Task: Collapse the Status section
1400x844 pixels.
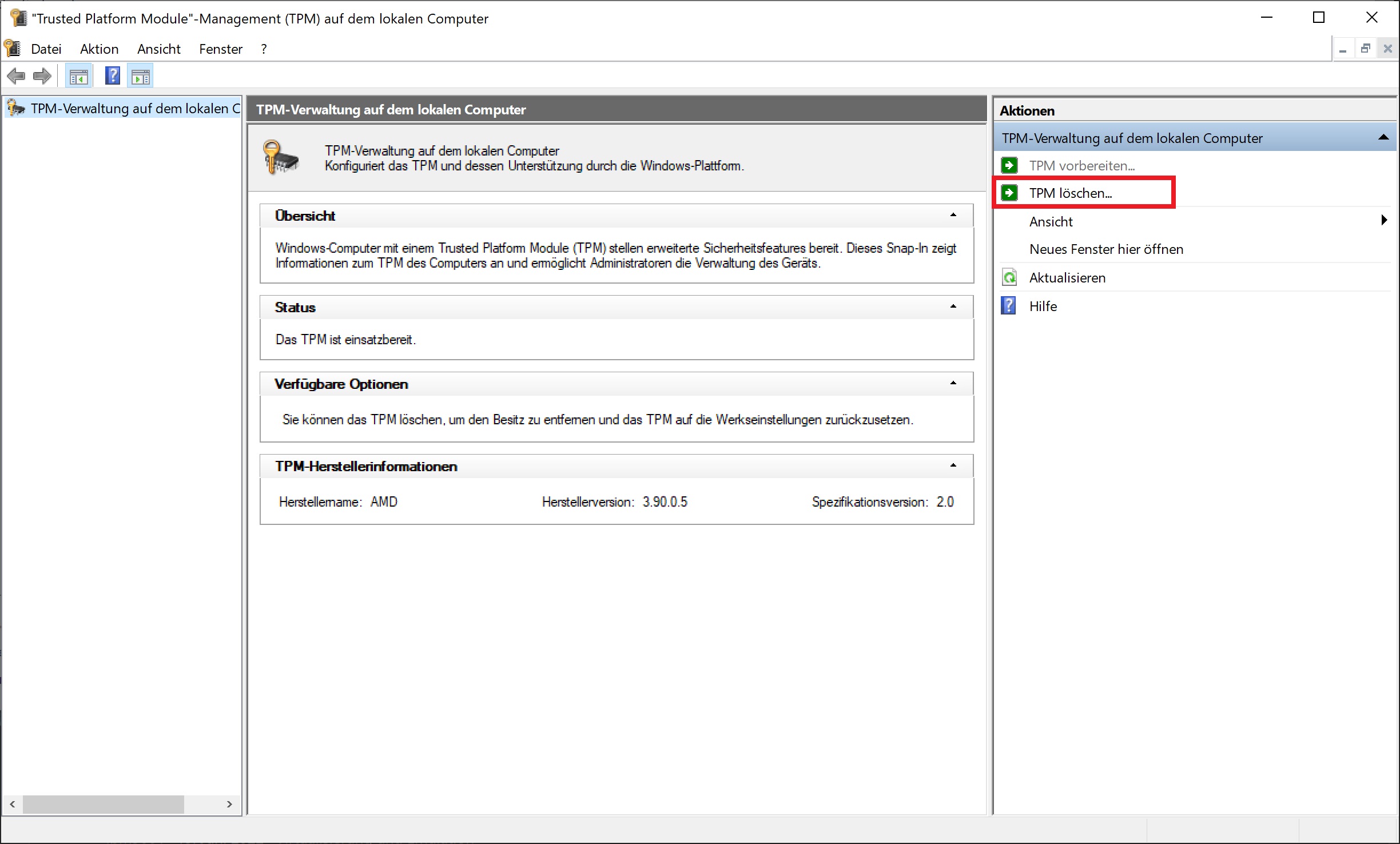Action: click(x=953, y=306)
